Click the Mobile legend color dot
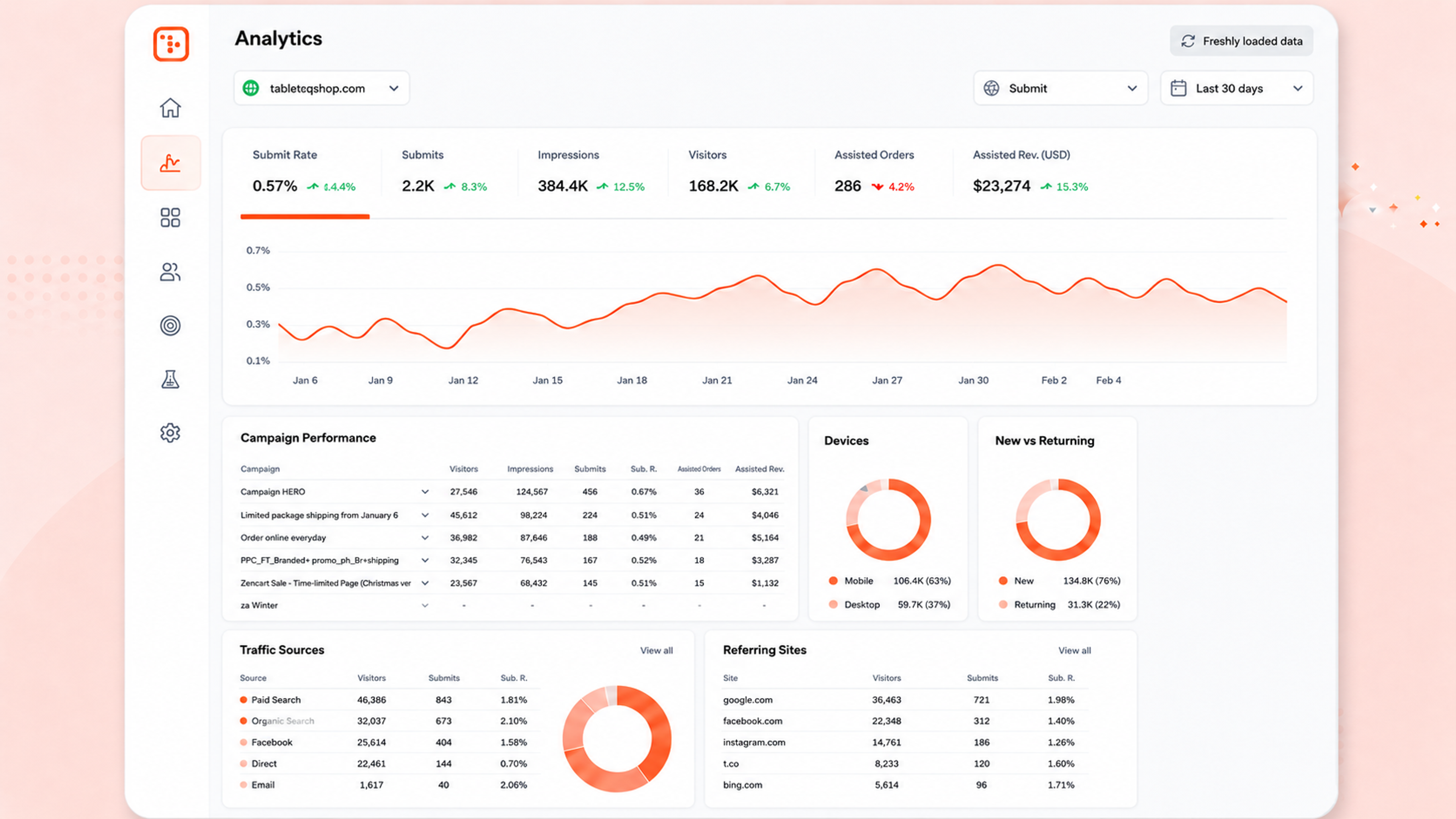Viewport: 1456px width, 819px height. coord(833,581)
